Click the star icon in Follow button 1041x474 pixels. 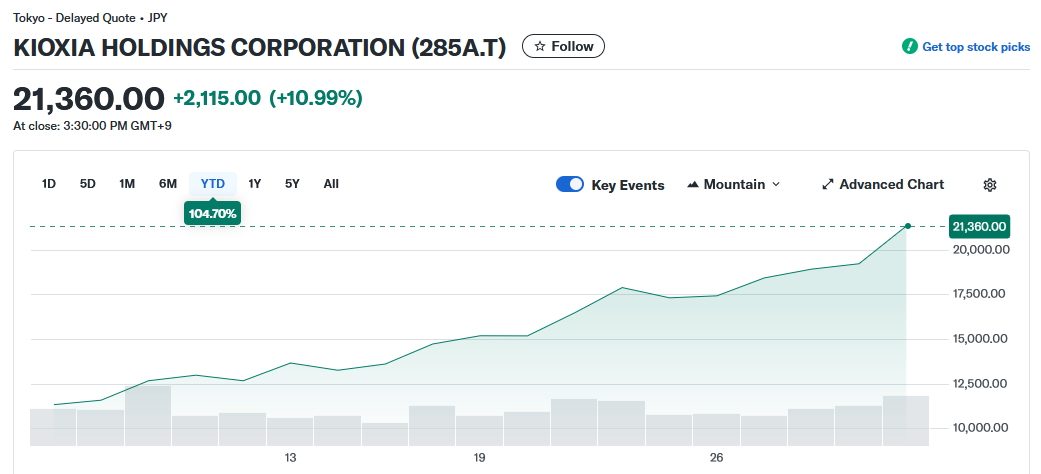(x=540, y=47)
